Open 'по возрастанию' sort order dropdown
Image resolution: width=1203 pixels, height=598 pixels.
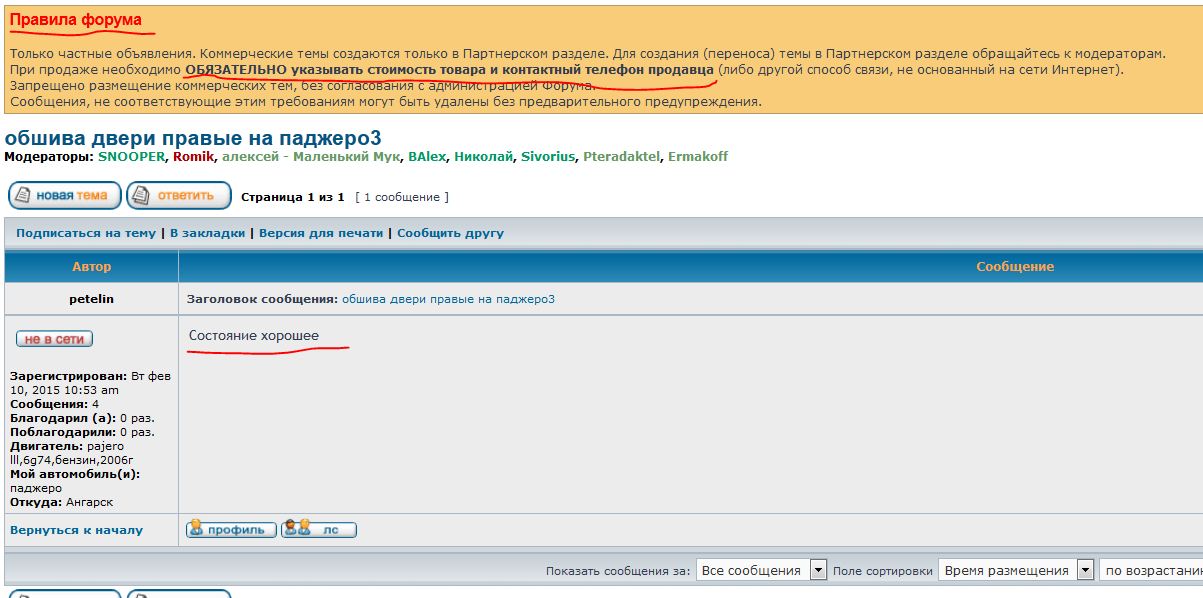tap(1151, 570)
